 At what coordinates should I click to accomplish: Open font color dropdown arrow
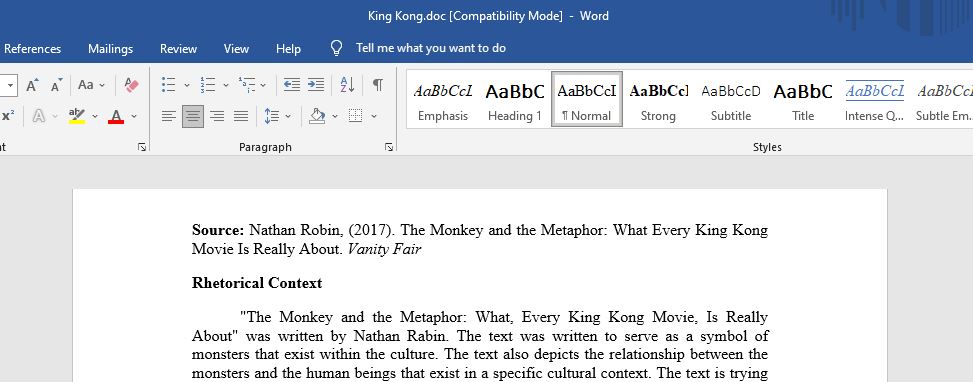(x=134, y=116)
